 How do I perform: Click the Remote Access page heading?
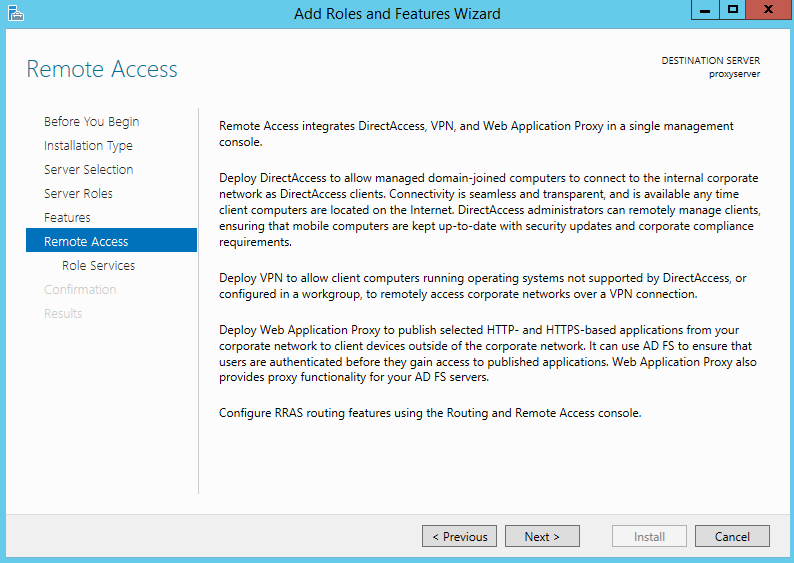click(102, 69)
